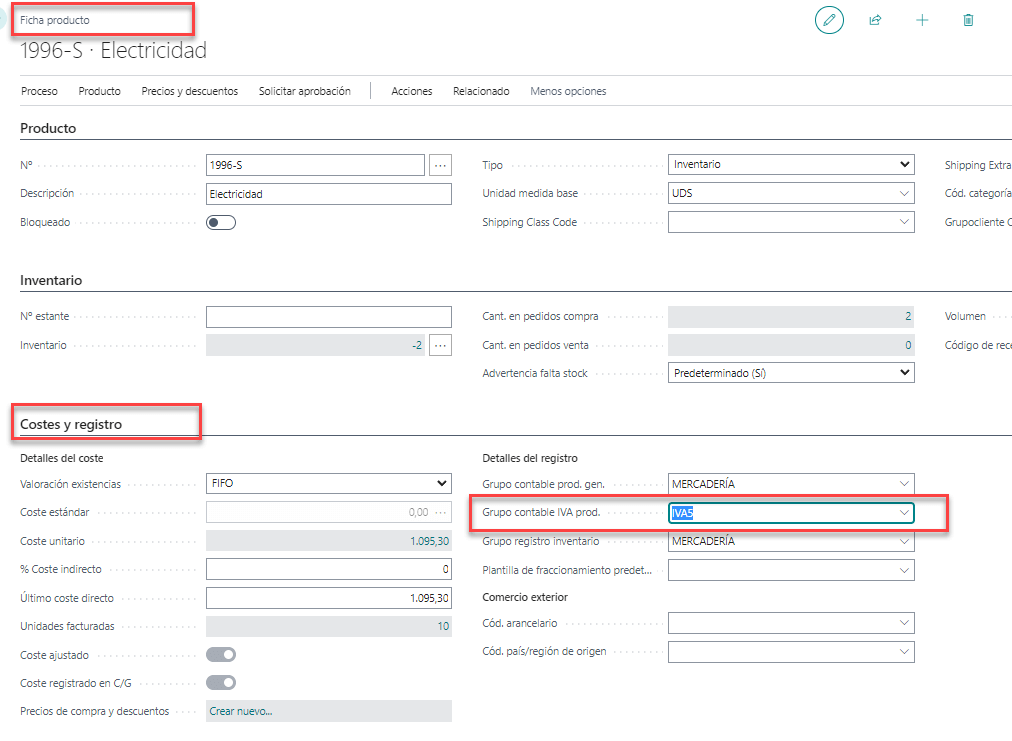The width and height of the screenshot is (1012, 741).
Task: Toggle the Bloqueado switch
Action: pos(221,222)
